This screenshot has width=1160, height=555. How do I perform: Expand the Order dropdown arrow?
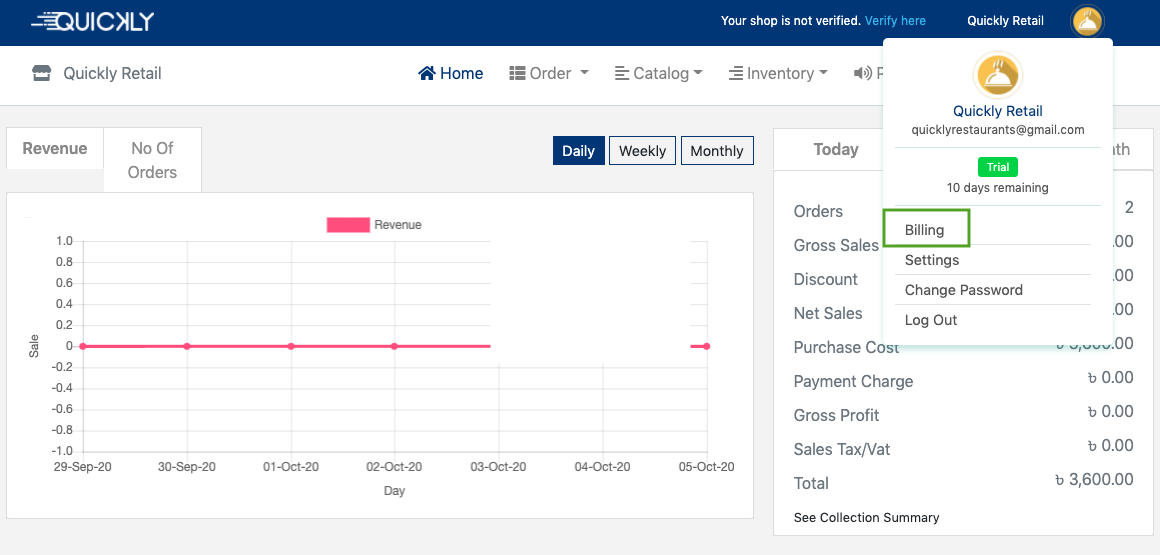[x=584, y=73]
